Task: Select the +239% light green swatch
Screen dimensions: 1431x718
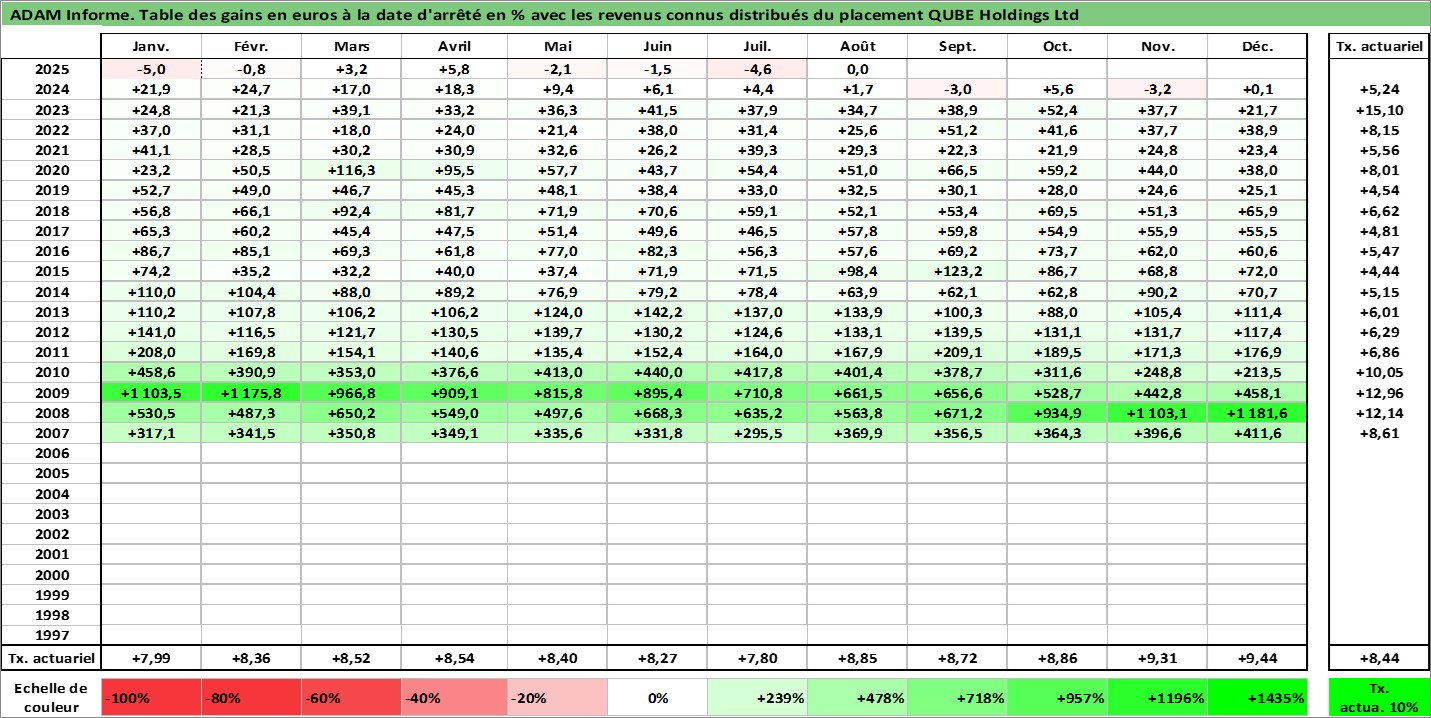Action: click(x=757, y=697)
